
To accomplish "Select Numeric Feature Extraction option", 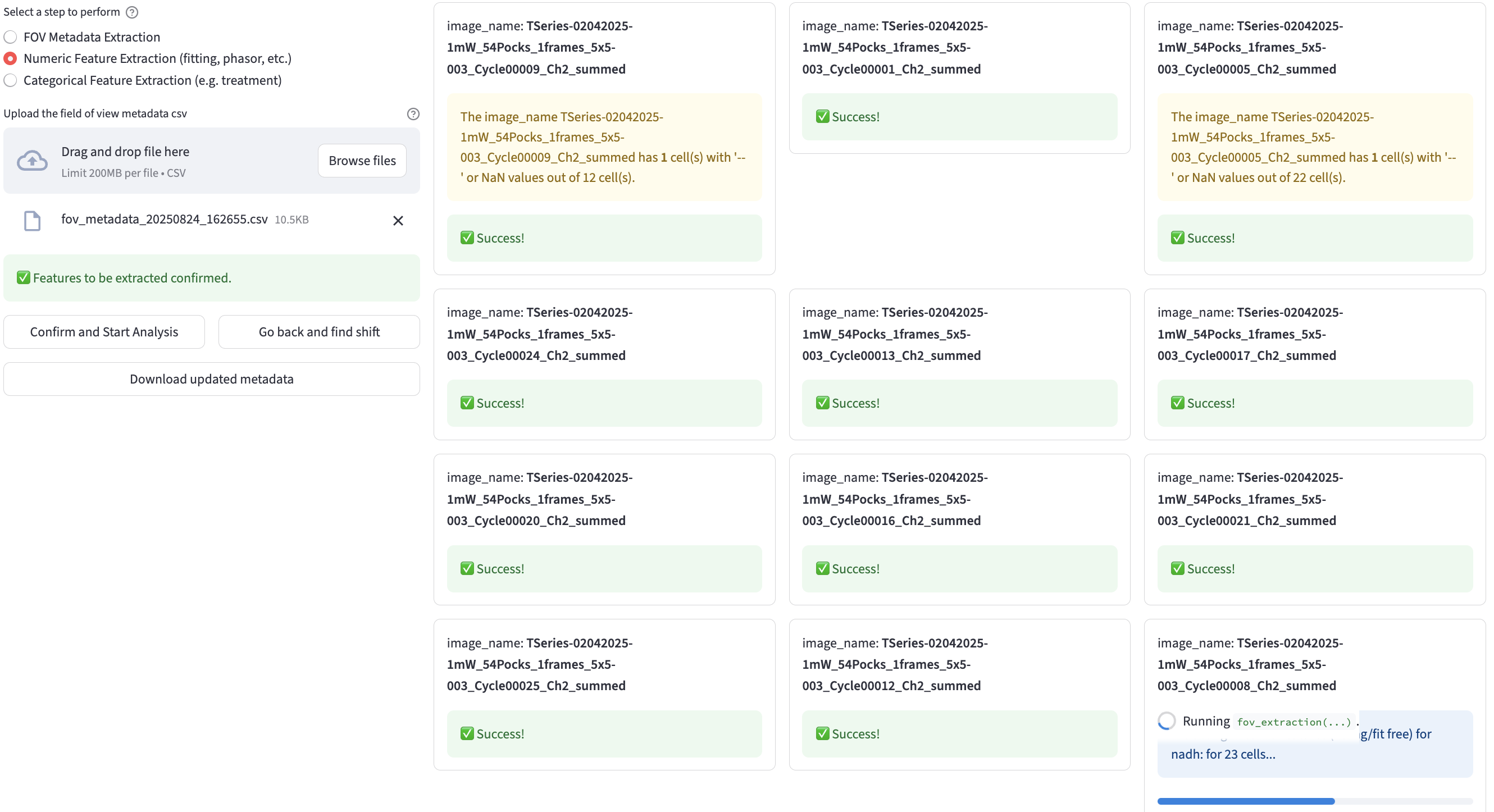I will [11, 58].
